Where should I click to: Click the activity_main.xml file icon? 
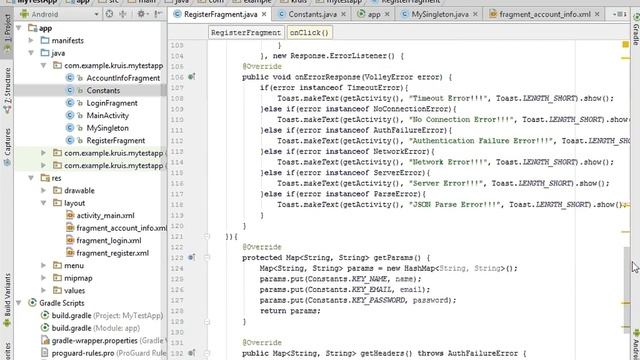[70, 215]
